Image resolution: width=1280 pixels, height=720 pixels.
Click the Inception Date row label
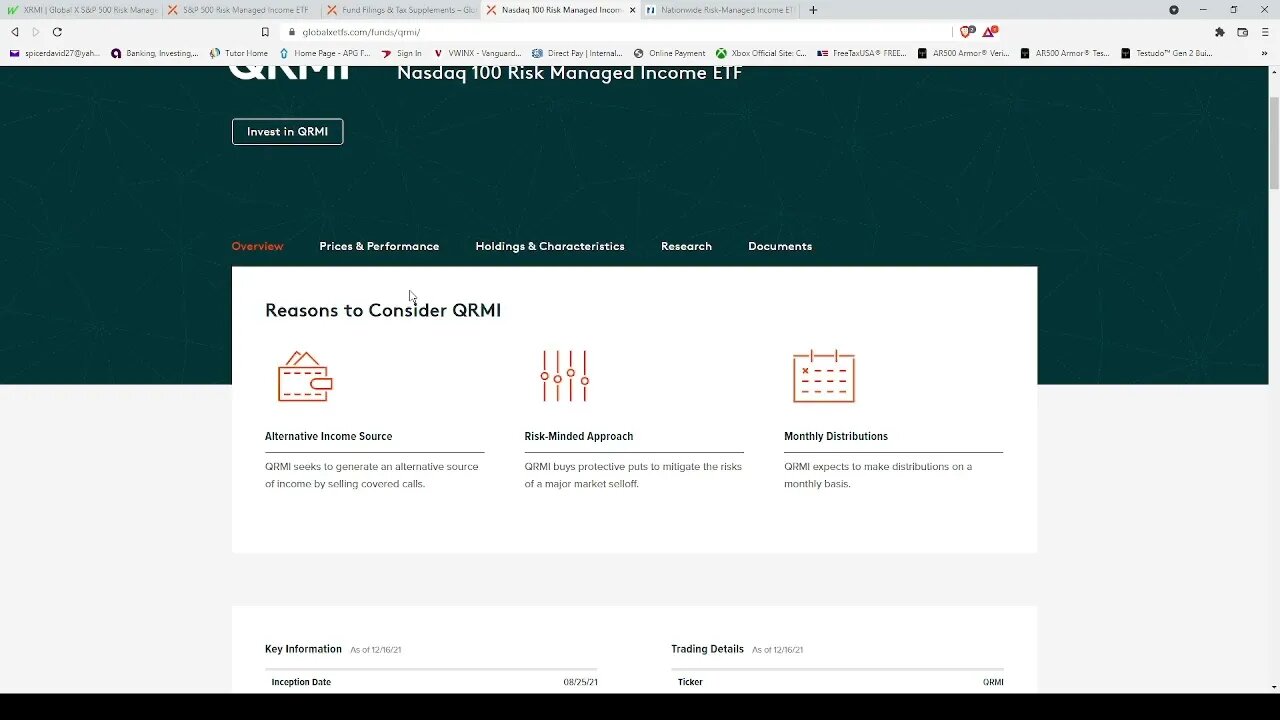(301, 682)
